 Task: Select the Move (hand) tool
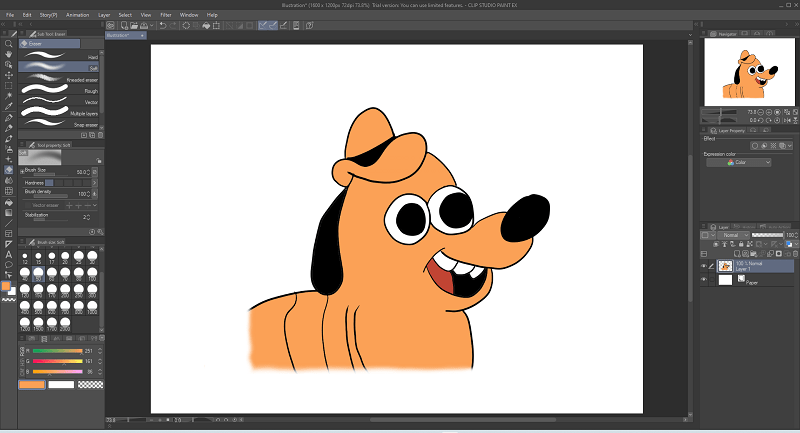click(x=9, y=54)
